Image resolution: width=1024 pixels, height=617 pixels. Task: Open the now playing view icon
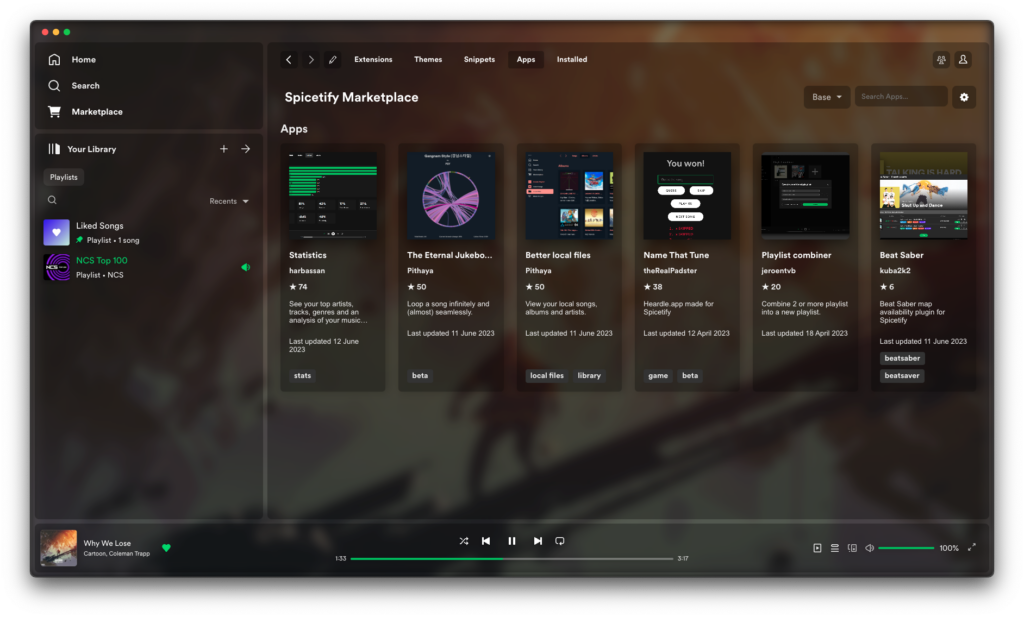pos(817,548)
